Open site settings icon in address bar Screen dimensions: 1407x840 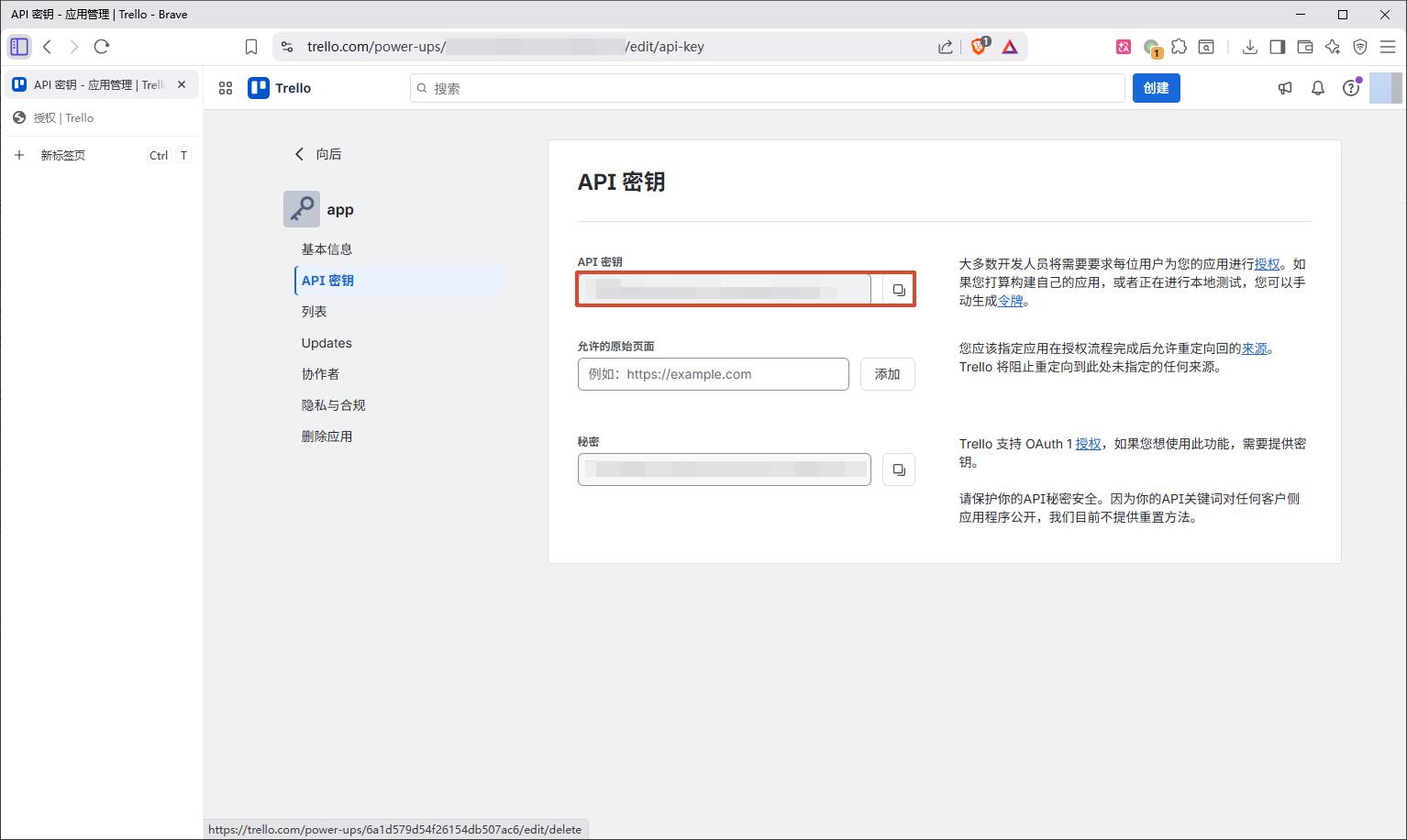point(287,47)
